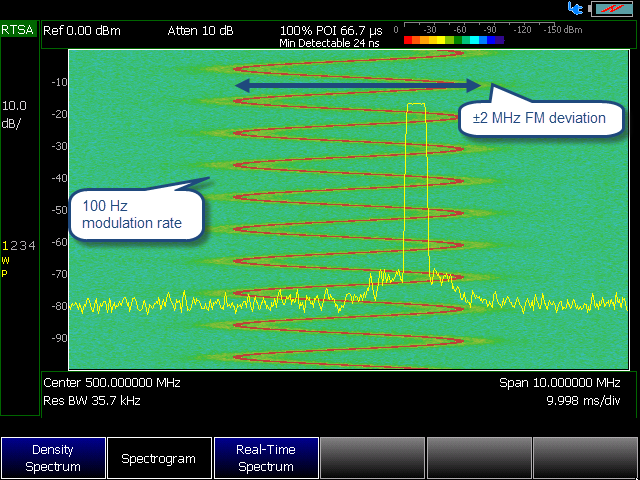Image resolution: width=640 pixels, height=480 pixels.
Task: Click the P detector indicator
Action: coord(4,273)
